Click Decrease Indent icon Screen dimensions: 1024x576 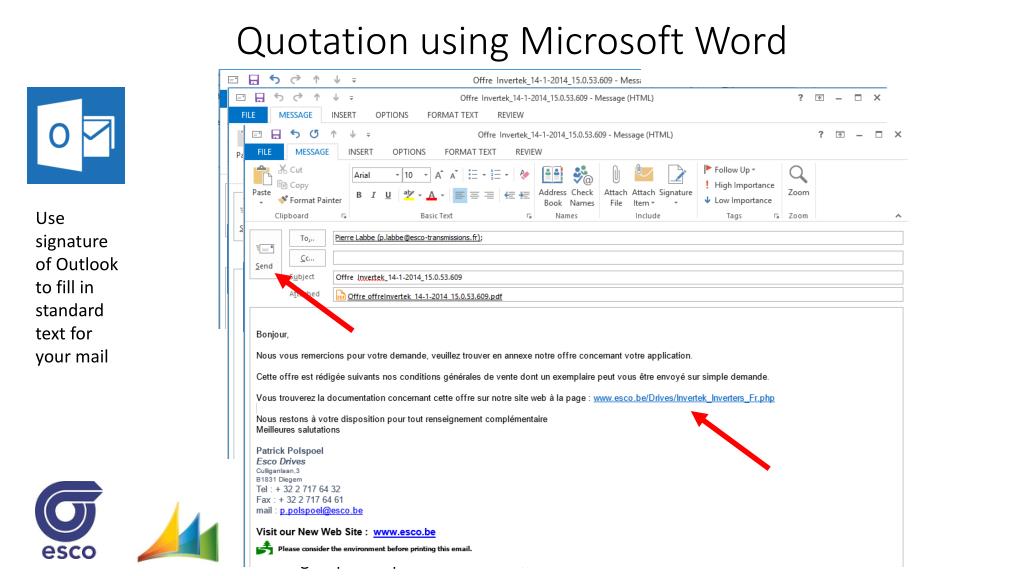tap(509, 195)
